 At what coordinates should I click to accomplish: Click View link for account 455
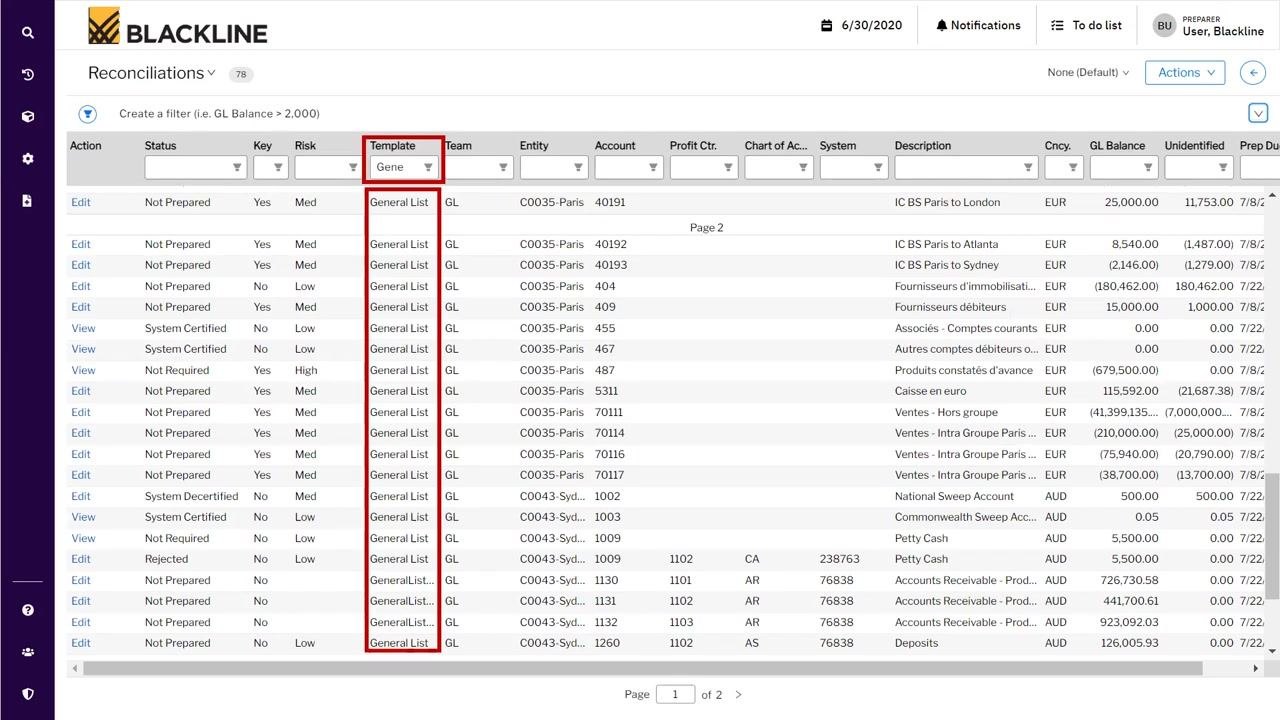[83, 328]
